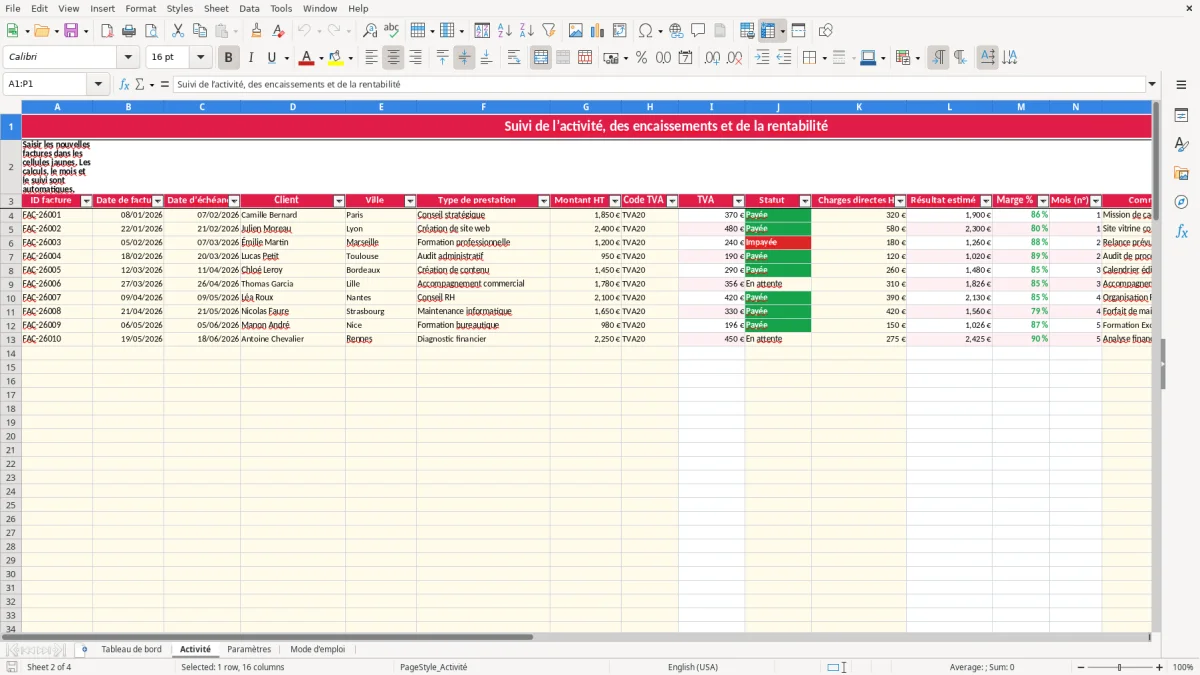1200x675 pixels.
Task: Open the sidebar Gallery panel
Action: click(1181, 174)
